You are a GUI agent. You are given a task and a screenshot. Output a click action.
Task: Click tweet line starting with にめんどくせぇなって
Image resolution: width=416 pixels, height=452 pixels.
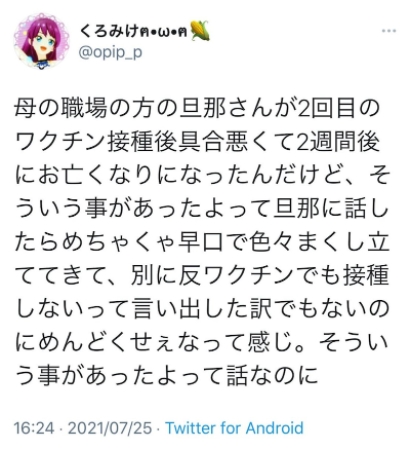202,342
